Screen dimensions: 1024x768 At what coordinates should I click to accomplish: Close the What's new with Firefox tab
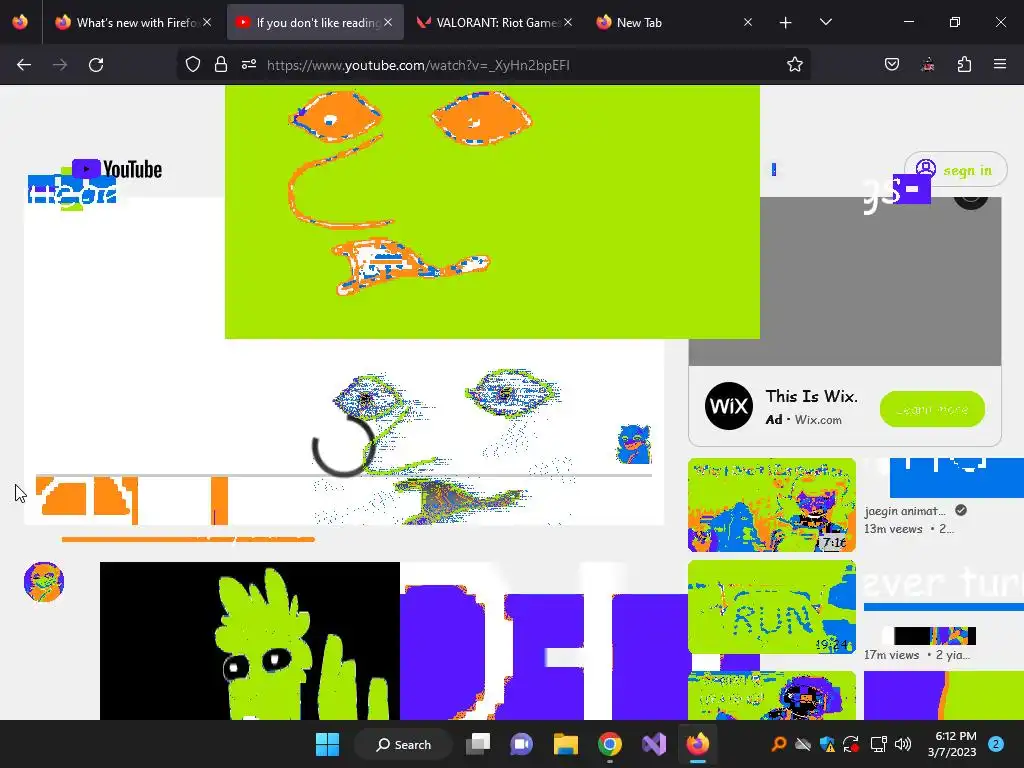(x=207, y=22)
